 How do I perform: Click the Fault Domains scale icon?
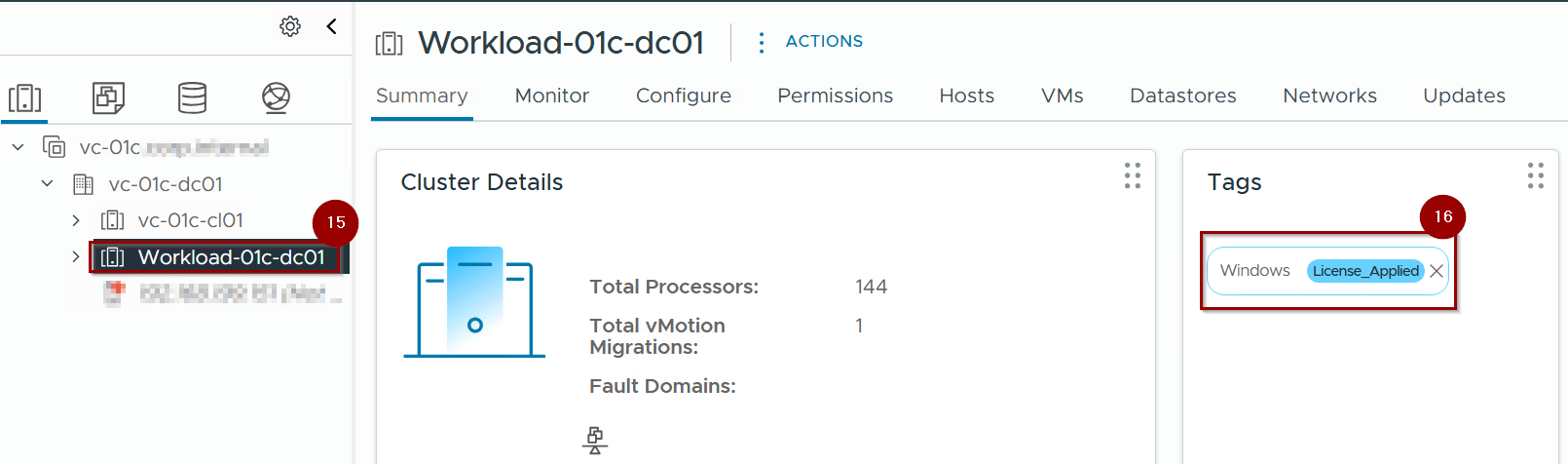[595, 441]
